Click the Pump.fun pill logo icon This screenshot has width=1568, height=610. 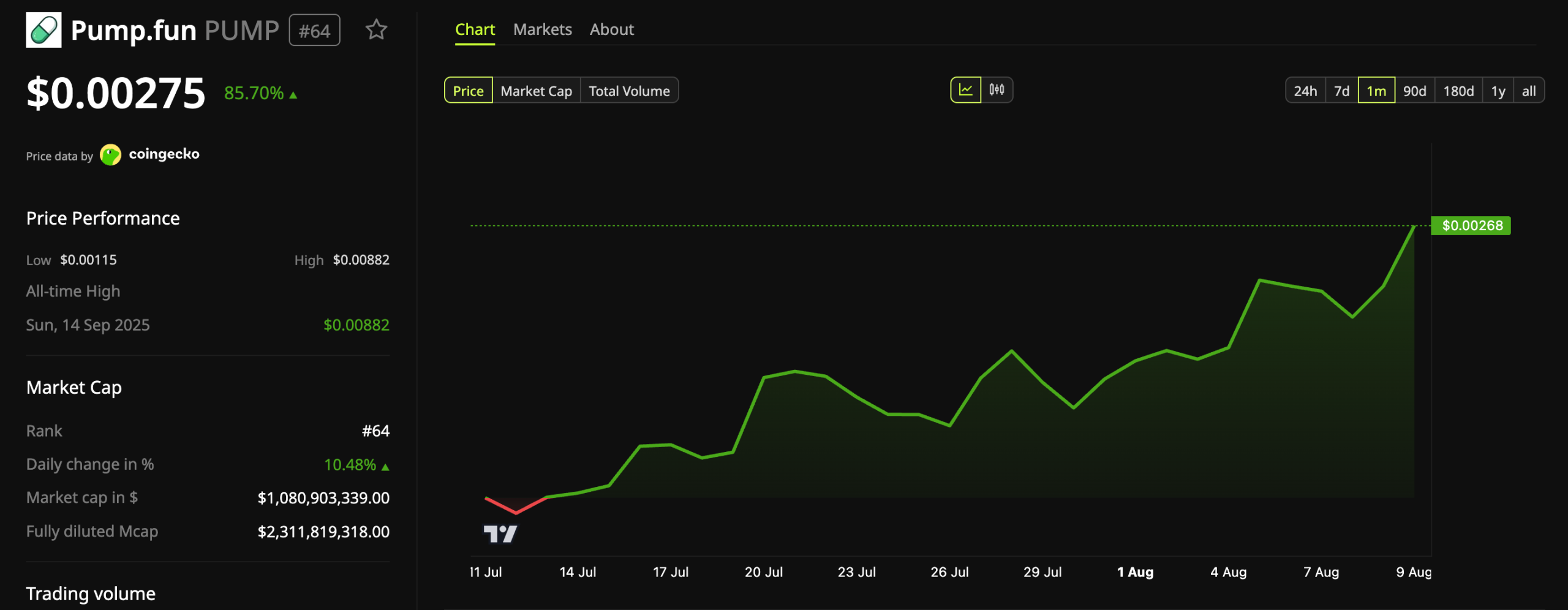[x=43, y=30]
